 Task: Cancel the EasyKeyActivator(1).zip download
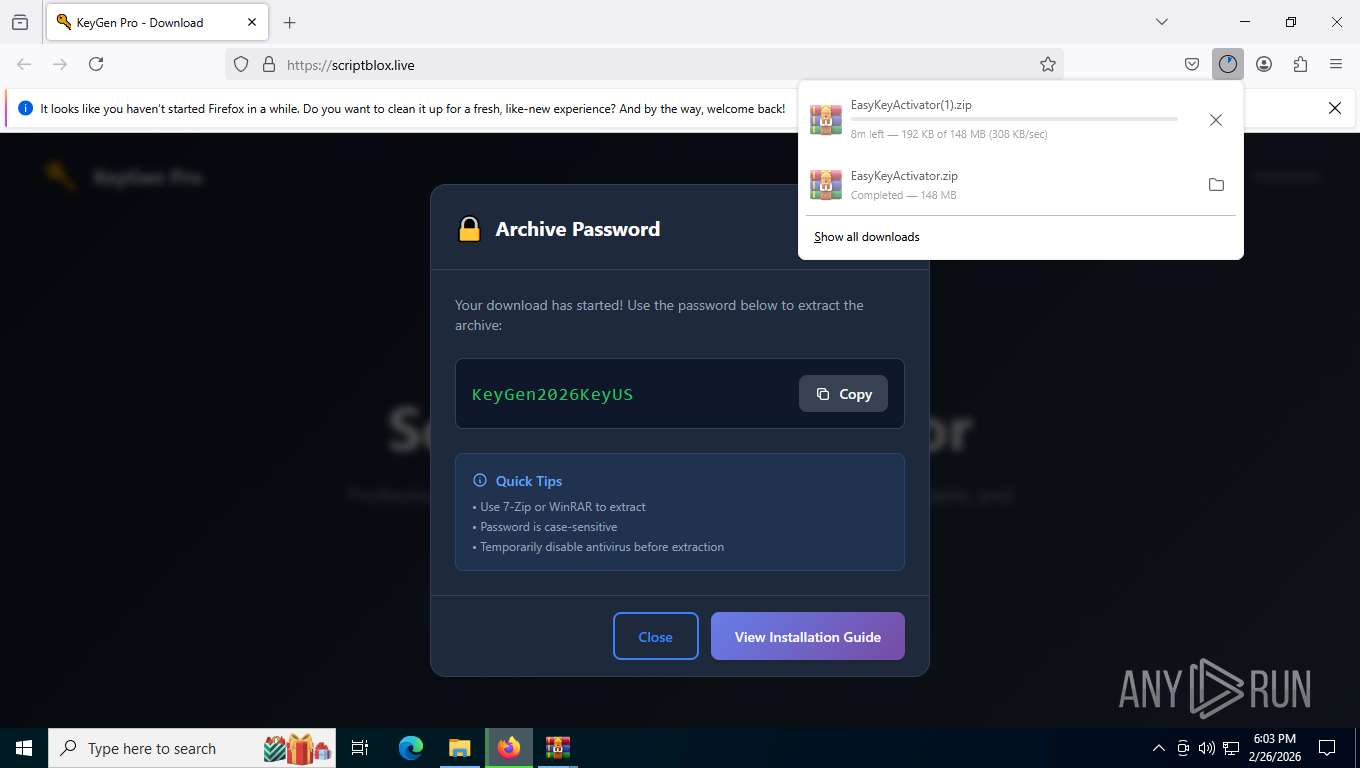(1216, 120)
